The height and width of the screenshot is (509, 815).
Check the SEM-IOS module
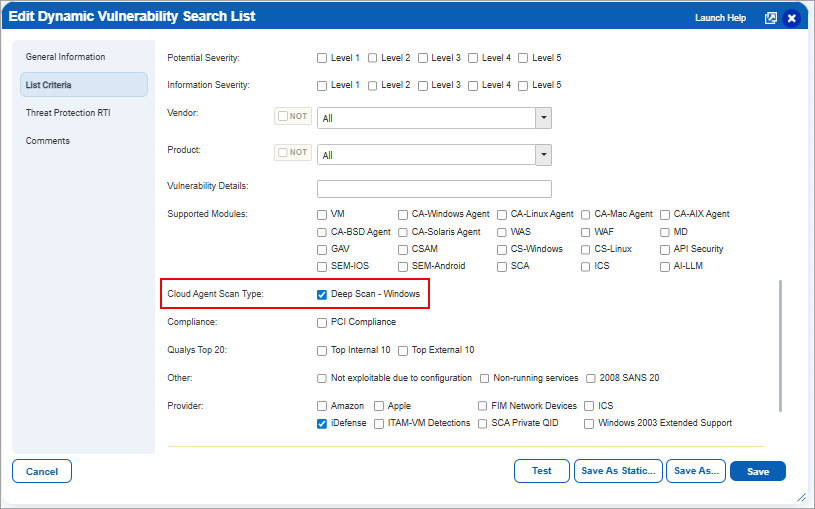click(322, 267)
